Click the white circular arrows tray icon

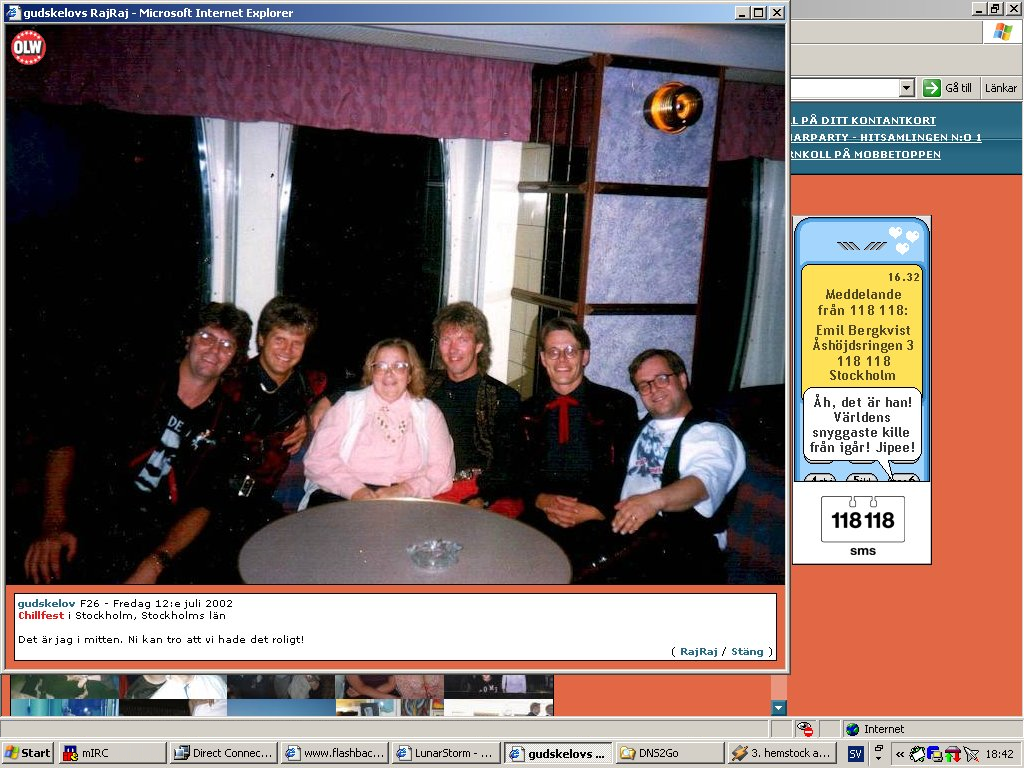tap(918, 754)
